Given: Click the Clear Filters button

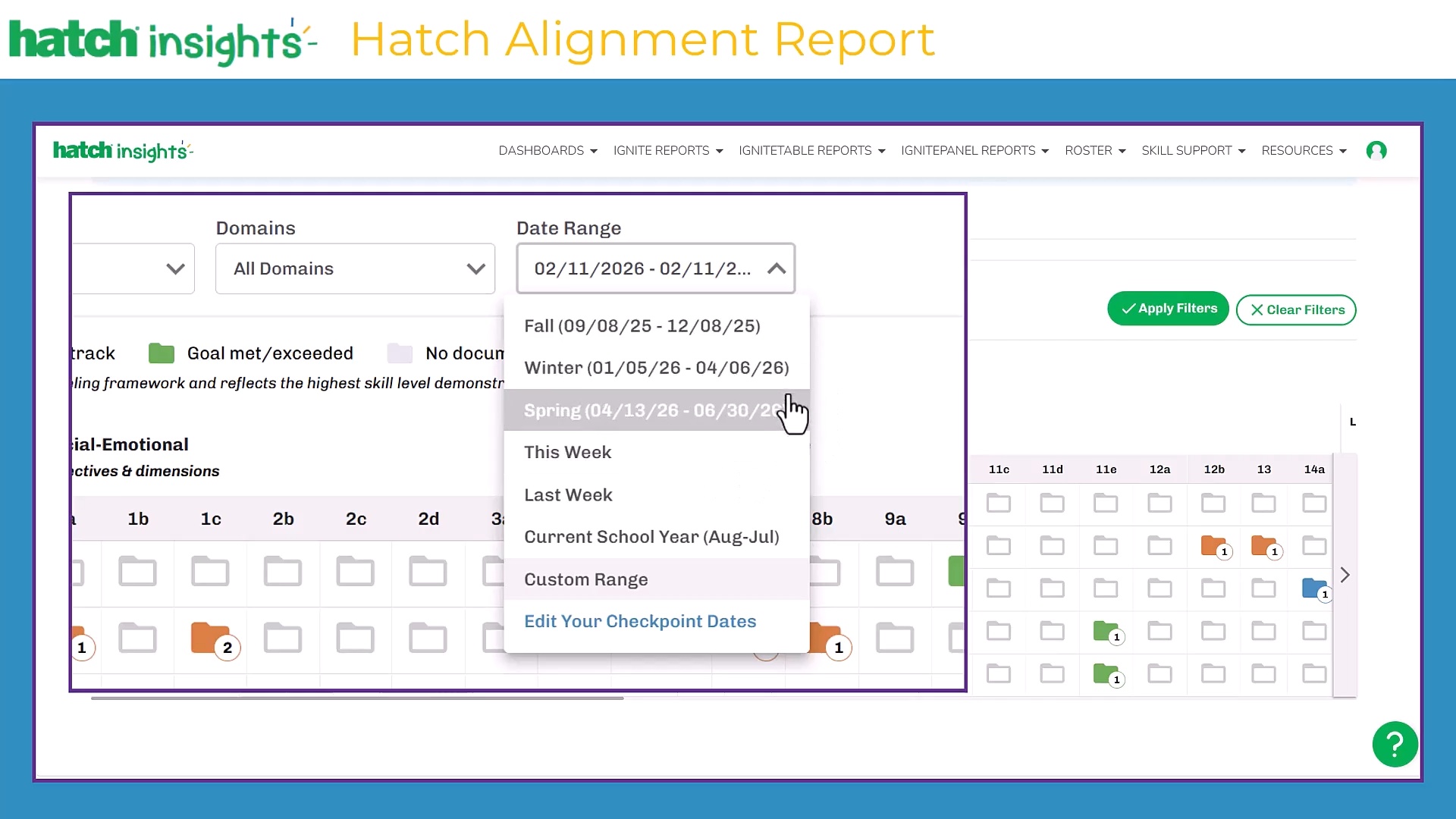Looking at the screenshot, I should pyautogui.click(x=1296, y=309).
